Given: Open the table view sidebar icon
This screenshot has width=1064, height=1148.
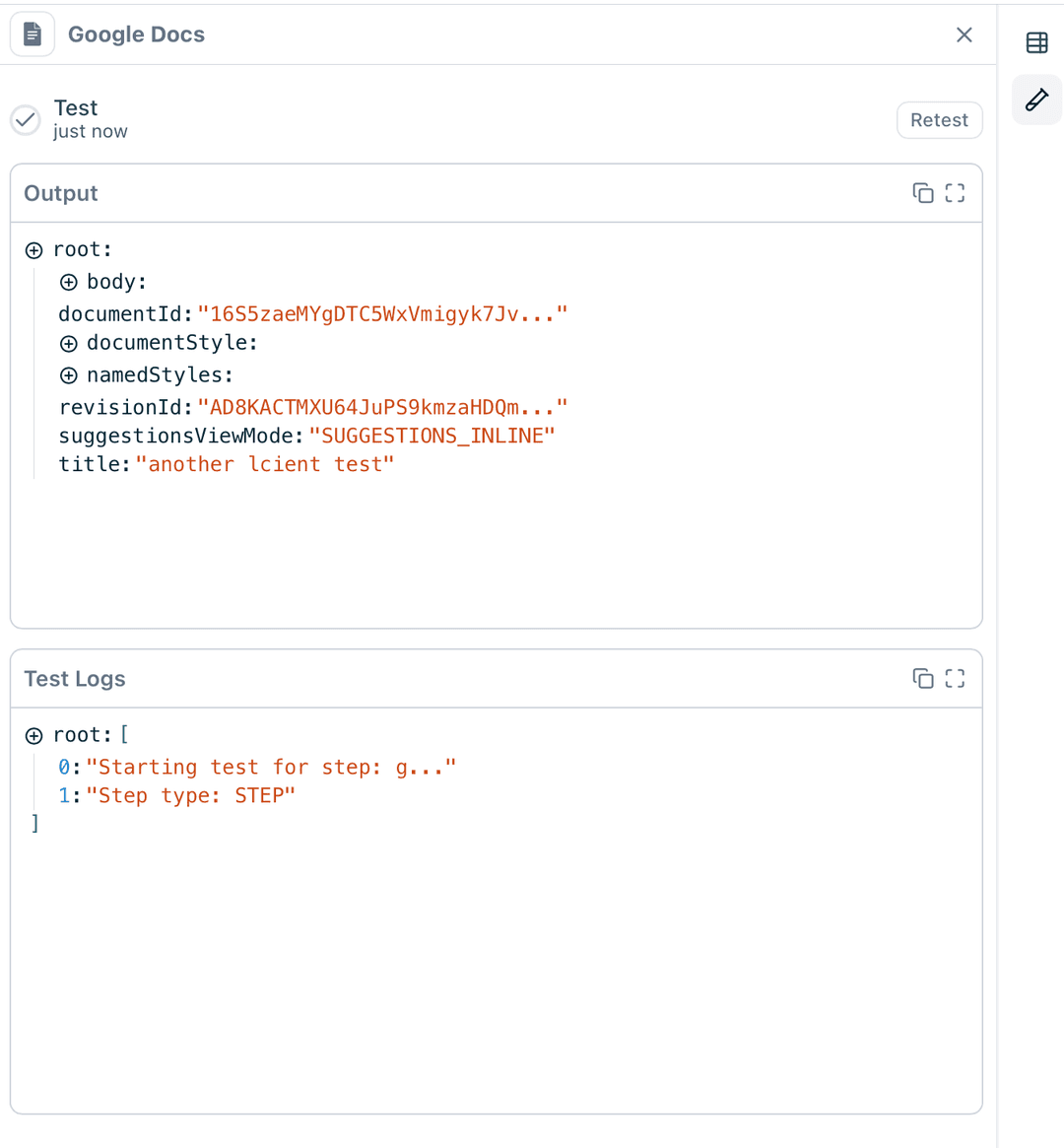Looking at the screenshot, I should tap(1036, 42).
